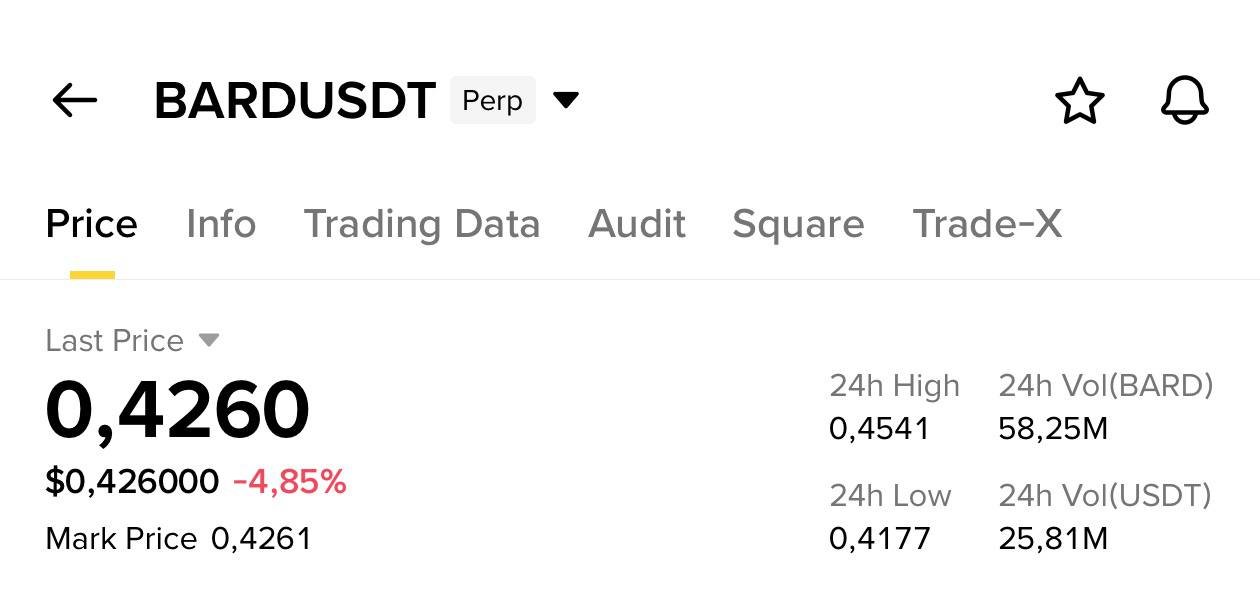This screenshot has height=598, width=1260.
Task: Select the Audit tab
Action: [x=637, y=224]
